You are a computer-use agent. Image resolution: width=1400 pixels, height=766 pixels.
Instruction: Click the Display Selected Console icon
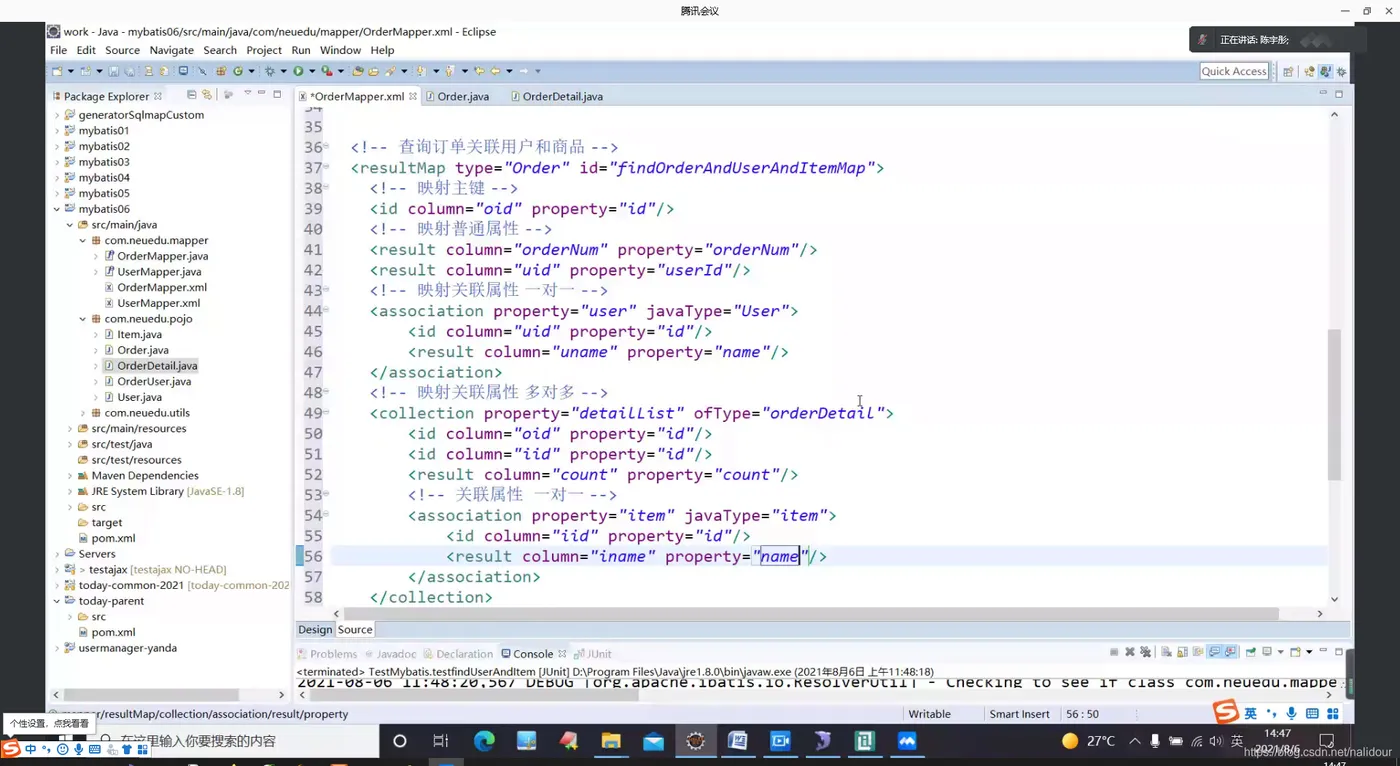tap(1267, 652)
